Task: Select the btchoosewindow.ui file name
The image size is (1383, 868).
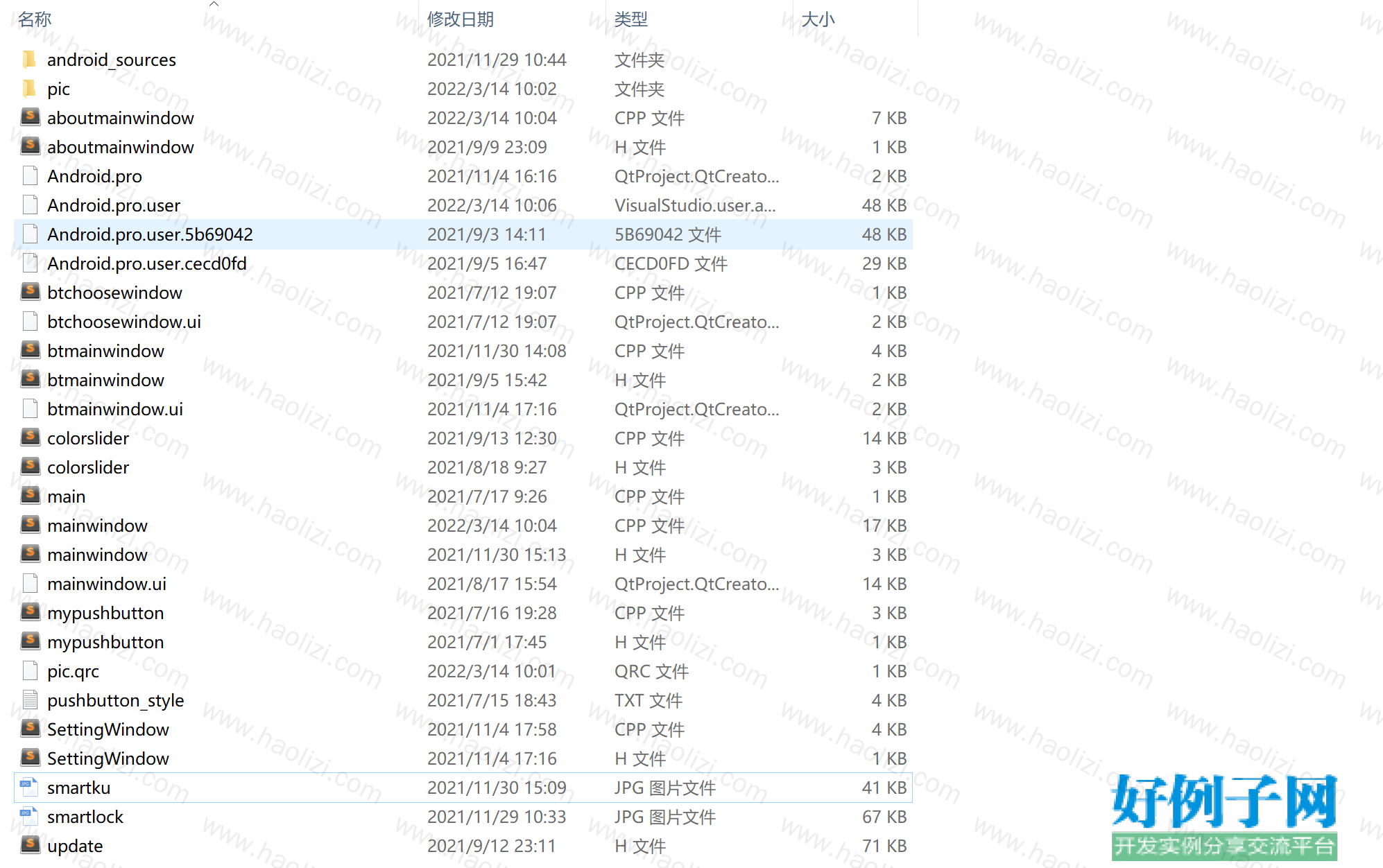Action: [x=124, y=322]
